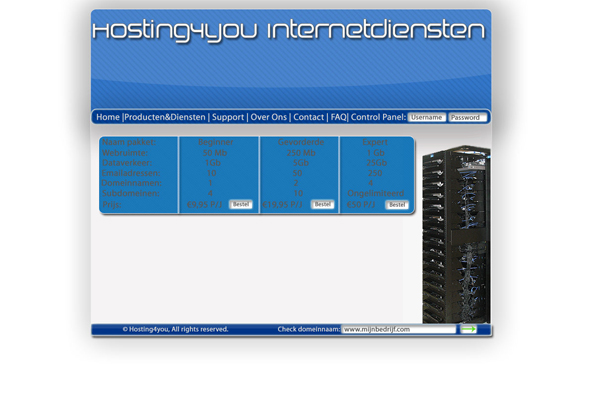The height and width of the screenshot is (394, 600).
Task: Click the Hosting4you Internetdiensten header title
Action: pyautogui.click(x=289, y=31)
